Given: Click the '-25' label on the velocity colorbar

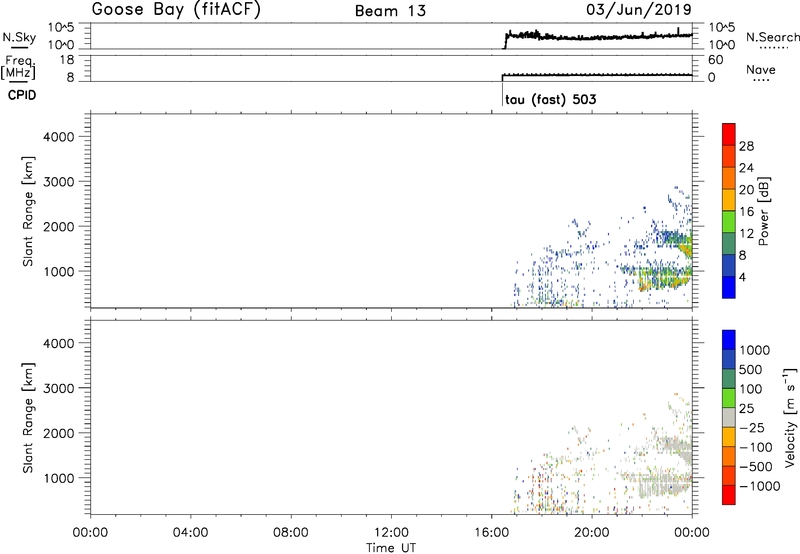Looking at the screenshot, I should pyautogui.click(x=752, y=427).
